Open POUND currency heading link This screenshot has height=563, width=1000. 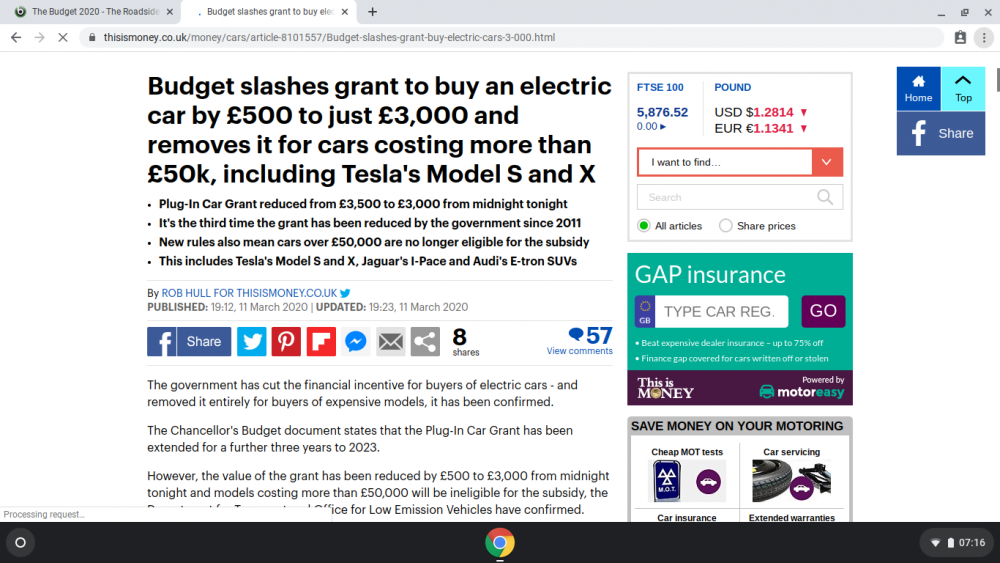point(733,87)
